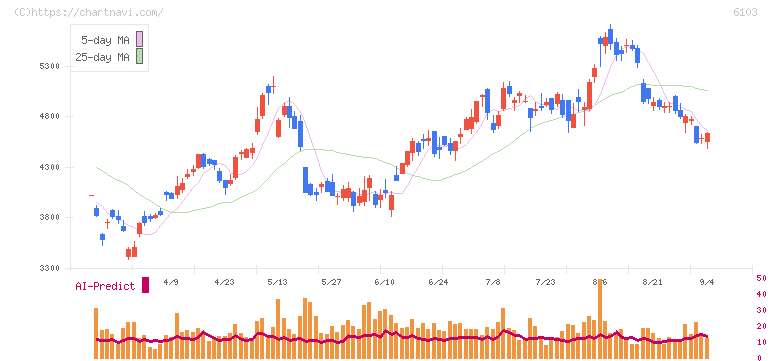Click the "25-day MA" legend label
This screenshot has width=772, height=361.
(102, 57)
